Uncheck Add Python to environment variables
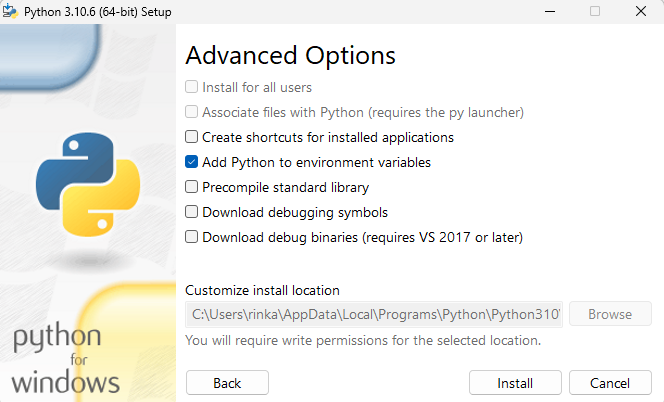Image resolution: width=664 pixels, height=402 pixels. [192, 162]
